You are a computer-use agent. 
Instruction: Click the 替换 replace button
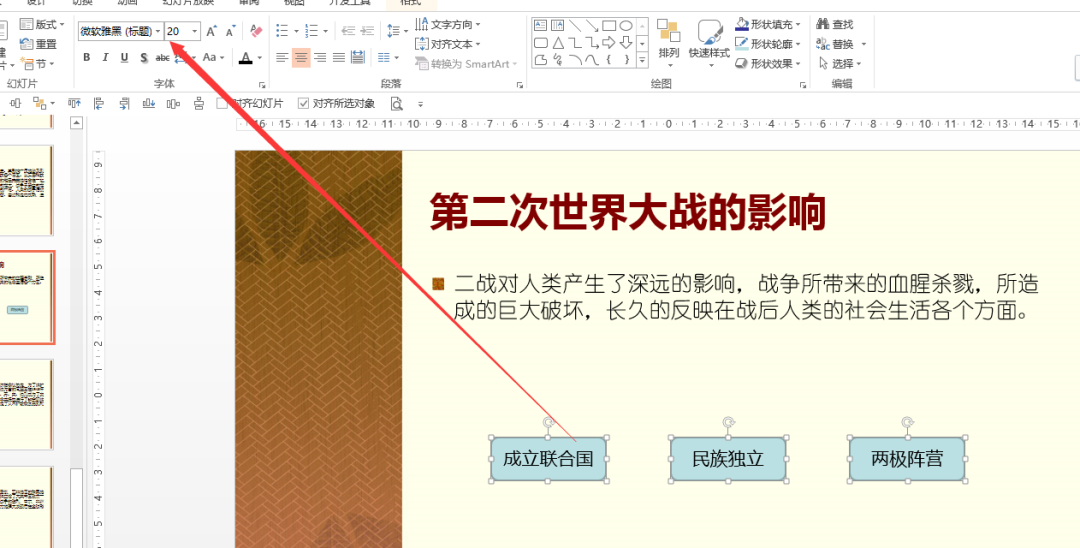click(x=841, y=44)
